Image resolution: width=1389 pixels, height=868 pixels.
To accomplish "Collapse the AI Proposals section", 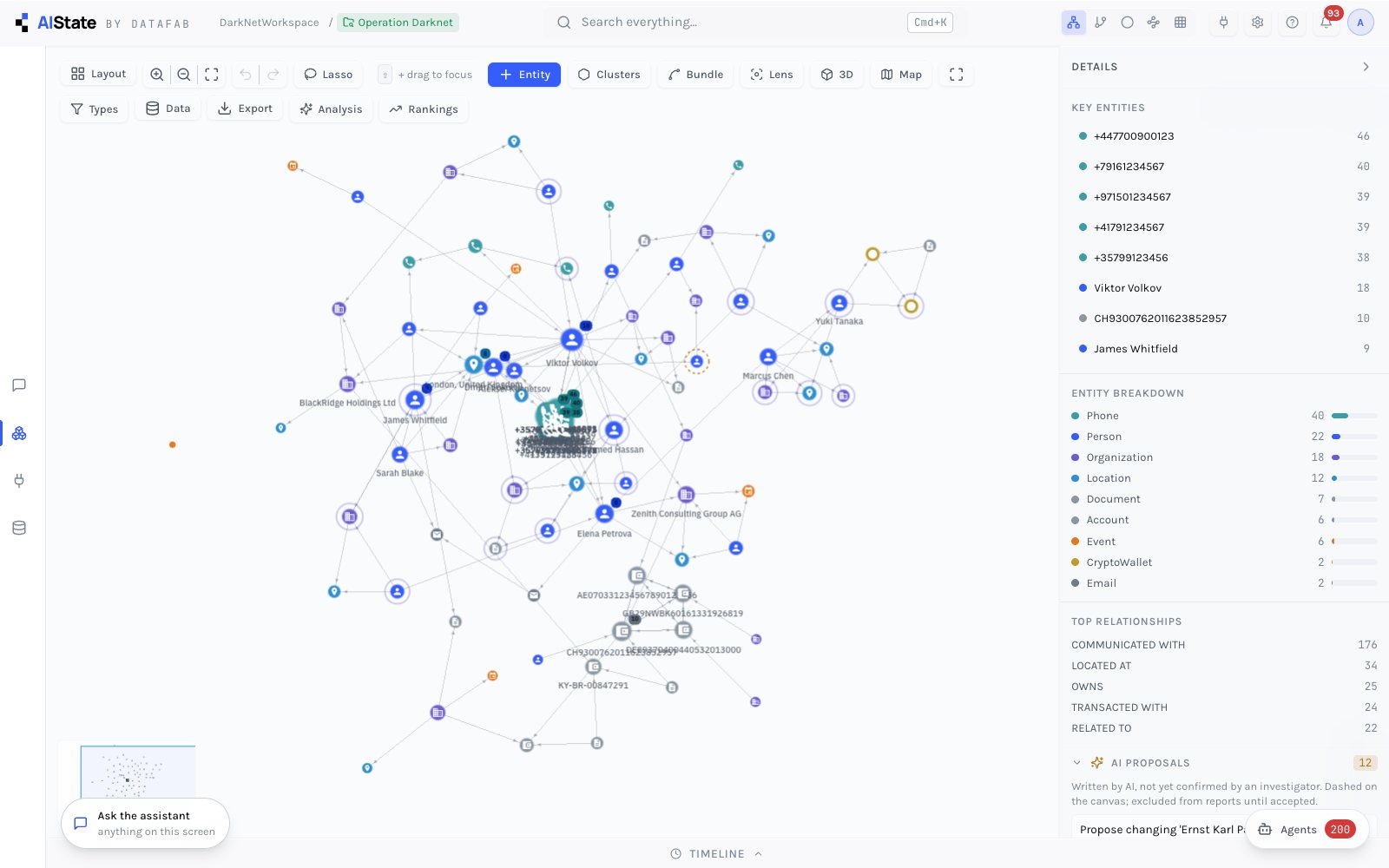I will pyautogui.click(x=1077, y=763).
